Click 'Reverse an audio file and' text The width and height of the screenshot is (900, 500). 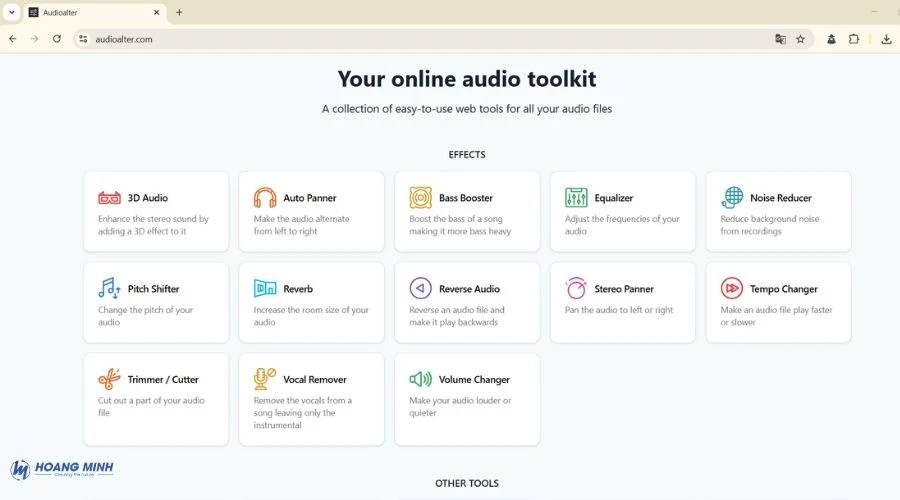click(457, 310)
